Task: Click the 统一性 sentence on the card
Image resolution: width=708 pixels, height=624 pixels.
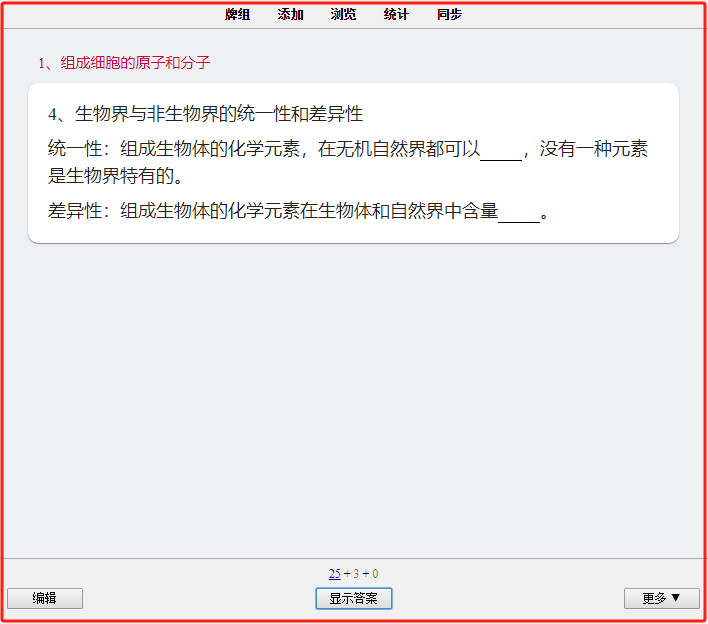Action: [x=348, y=162]
